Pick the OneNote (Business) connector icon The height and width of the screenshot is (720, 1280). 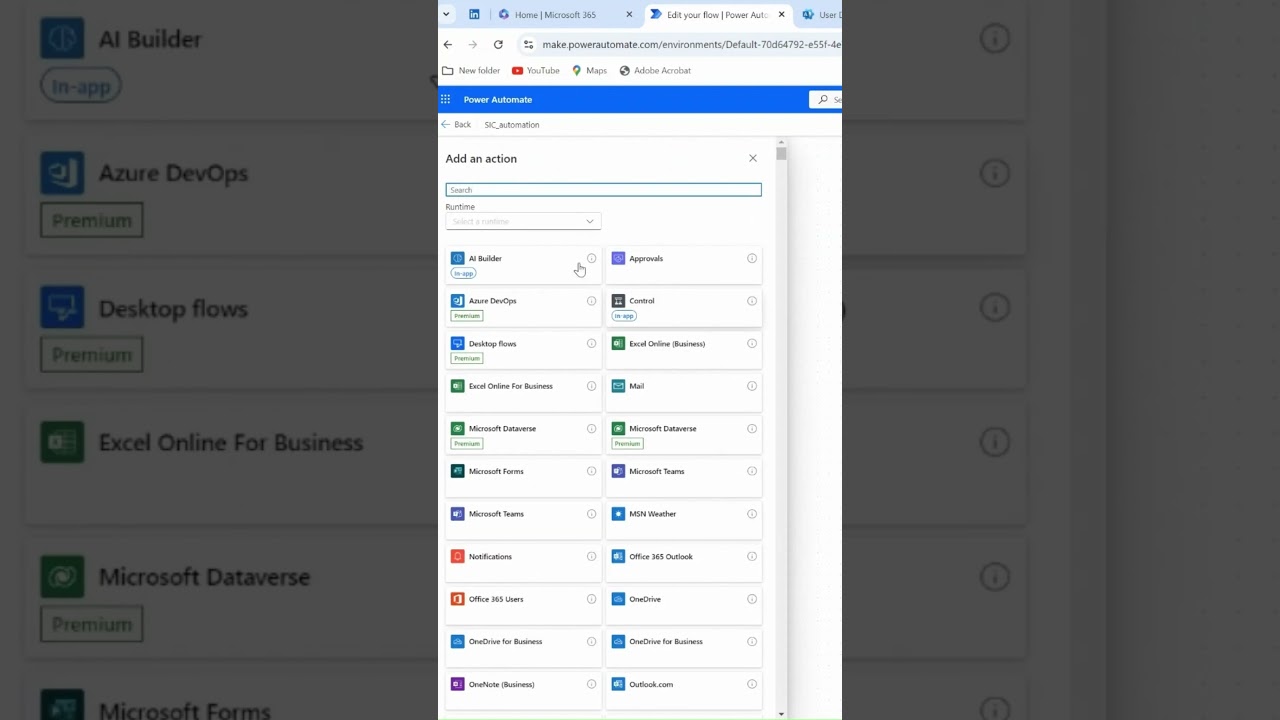click(x=457, y=684)
